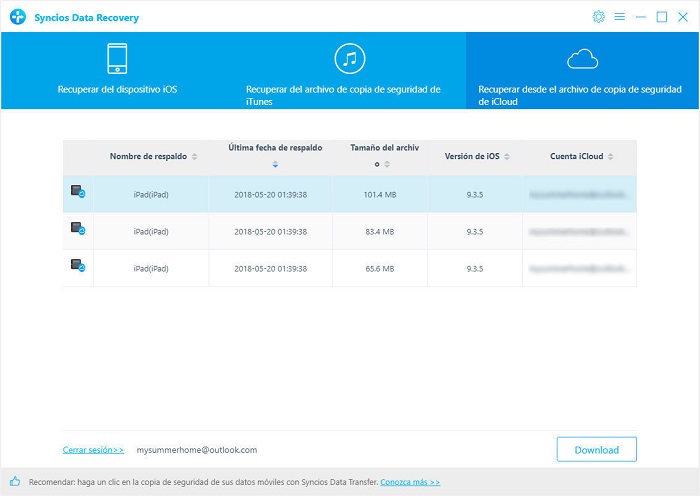Click the iOS device phone icon
Image resolution: width=700 pixels, height=496 pixels.
(117, 58)
